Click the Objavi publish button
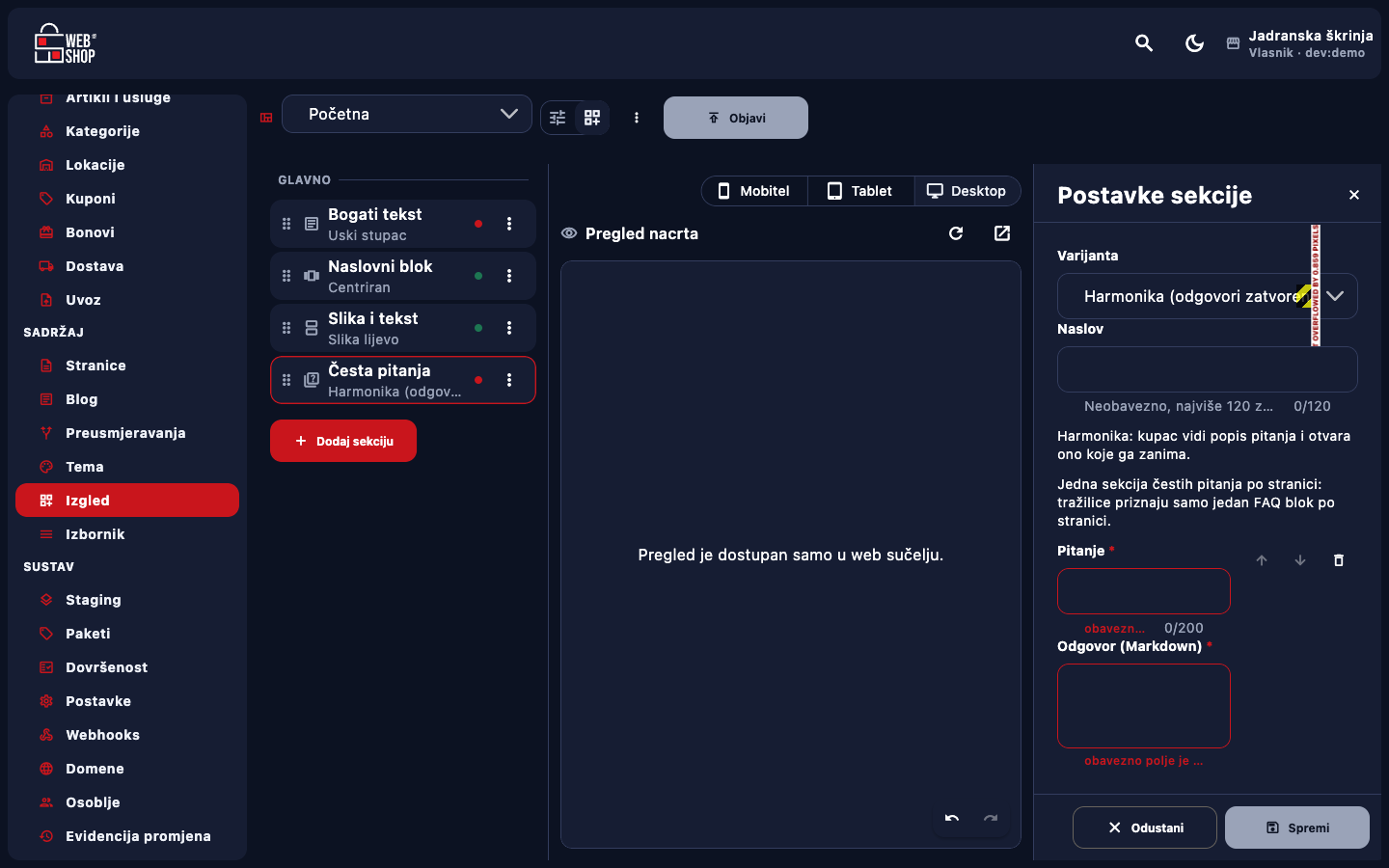Viewport: 1389px width, 868px height. pos(736,118)
